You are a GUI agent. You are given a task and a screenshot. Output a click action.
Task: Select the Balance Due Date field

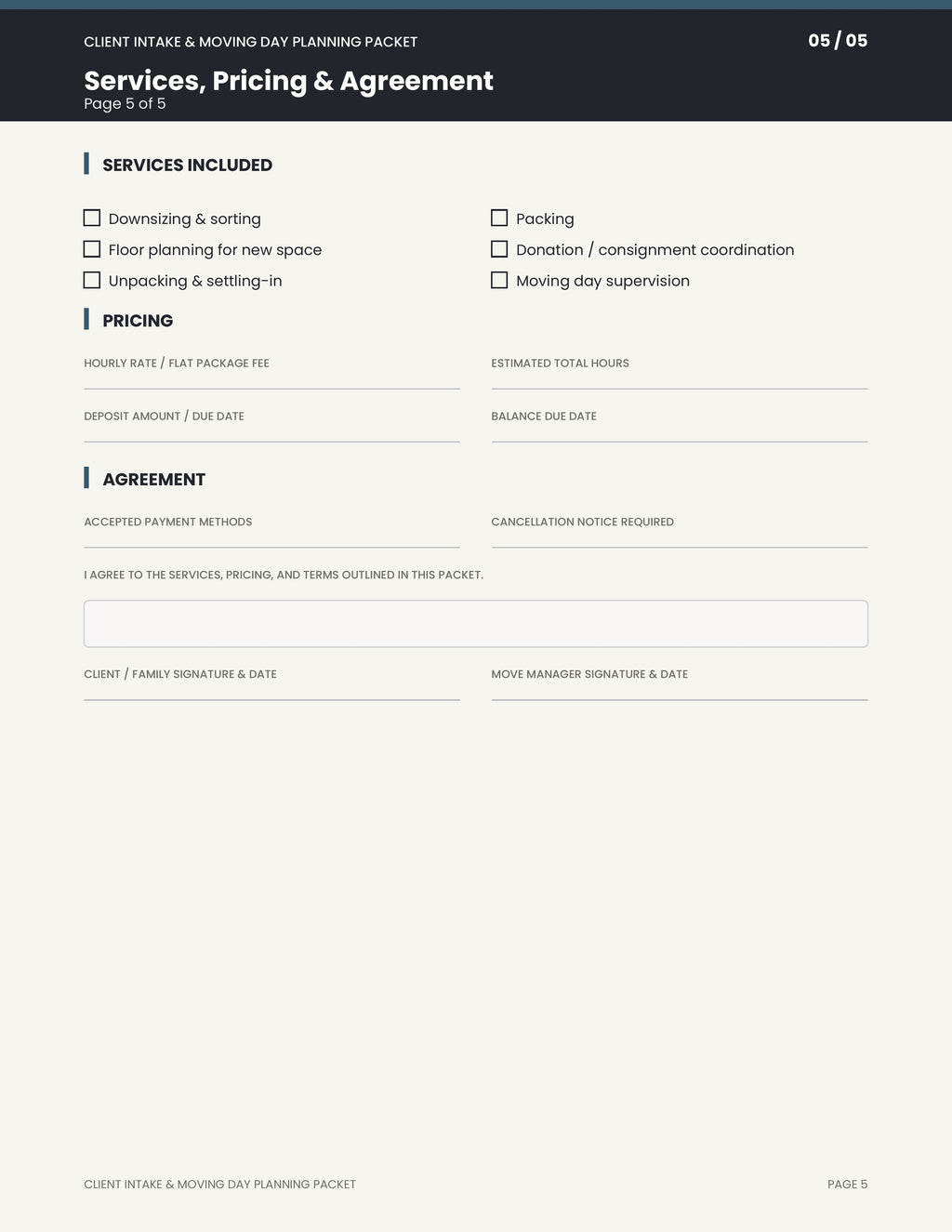pos(680,432)
